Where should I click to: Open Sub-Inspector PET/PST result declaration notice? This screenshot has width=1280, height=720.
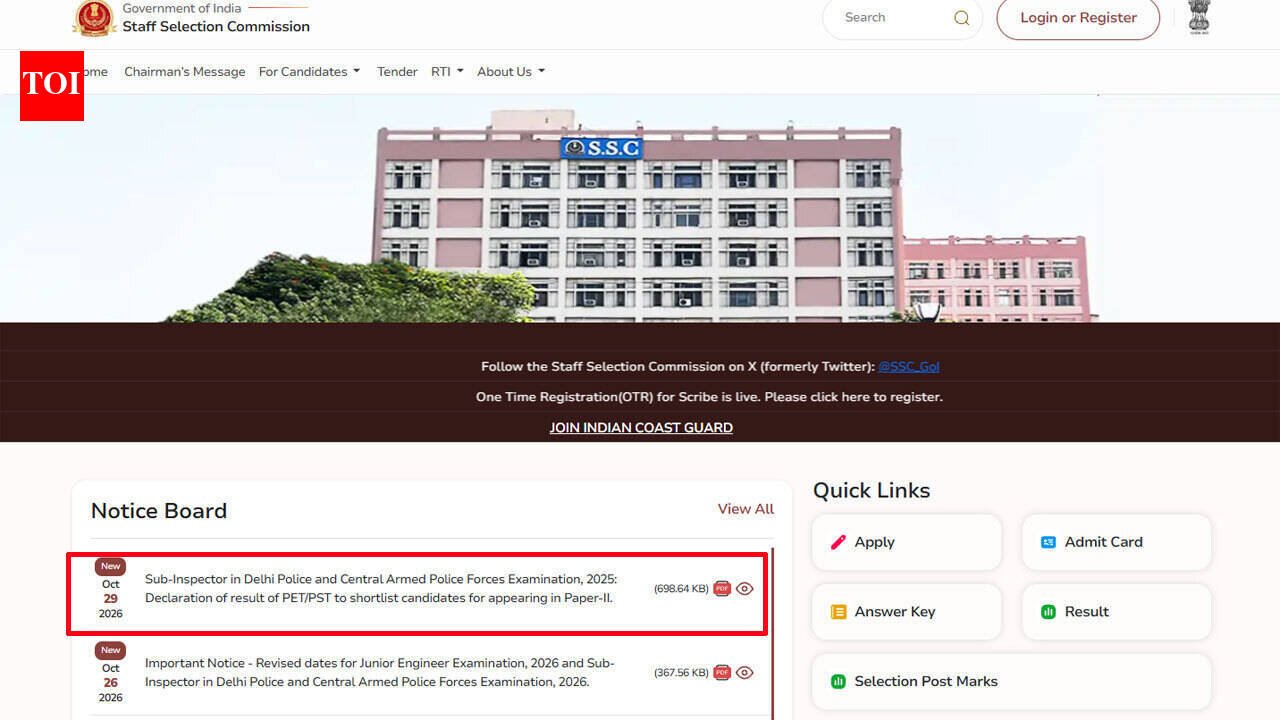(381, 589)
